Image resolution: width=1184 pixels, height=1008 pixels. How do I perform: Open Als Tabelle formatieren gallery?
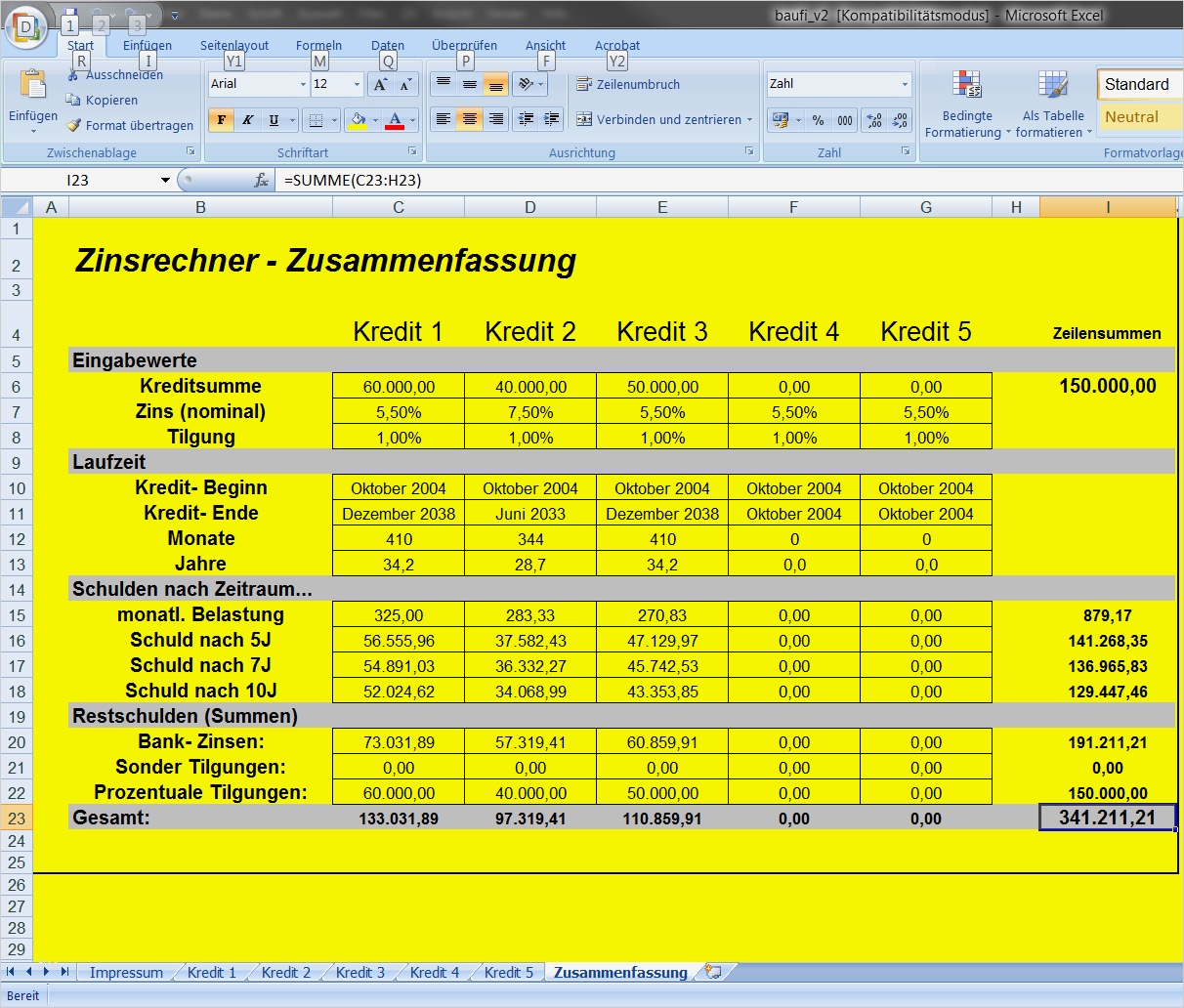(x=1053, y=104)
